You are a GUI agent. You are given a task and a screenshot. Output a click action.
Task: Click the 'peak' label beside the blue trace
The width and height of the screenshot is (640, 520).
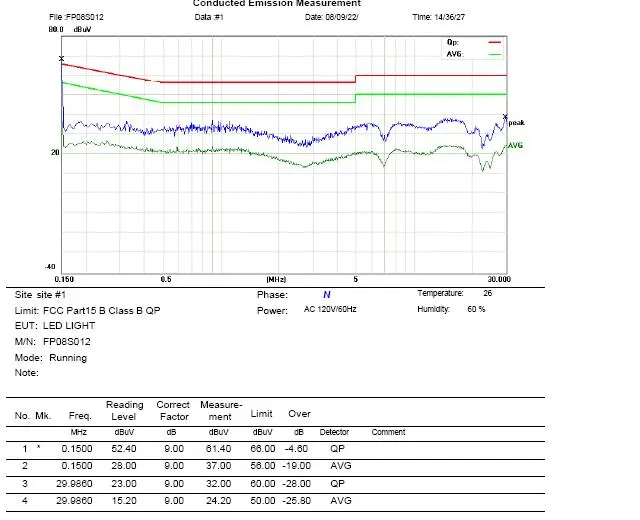tap(516, 123)
